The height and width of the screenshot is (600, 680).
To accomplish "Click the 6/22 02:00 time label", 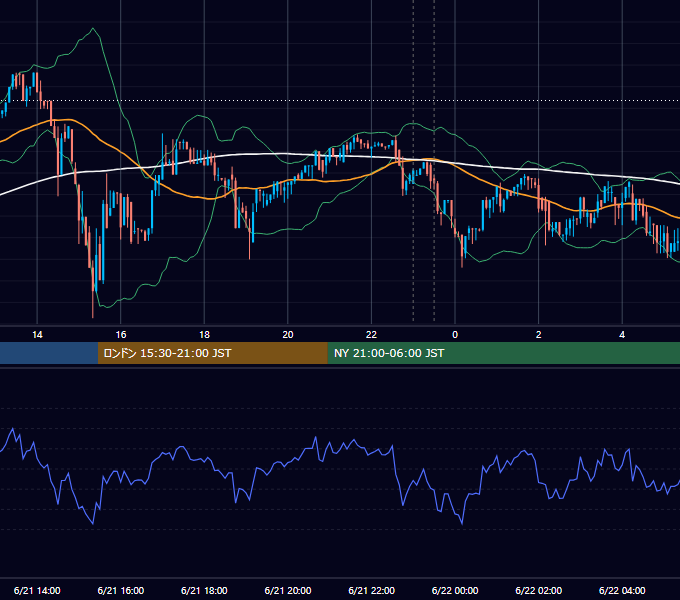I will [538, 590].
